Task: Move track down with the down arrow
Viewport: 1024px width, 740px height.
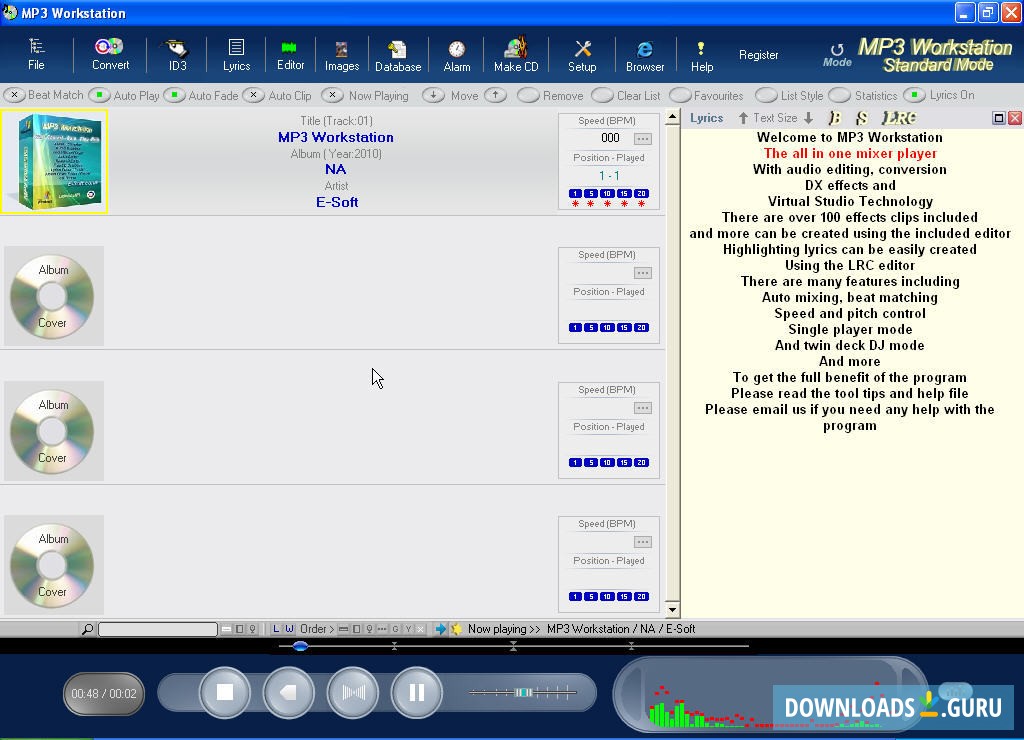Action: 432,95
